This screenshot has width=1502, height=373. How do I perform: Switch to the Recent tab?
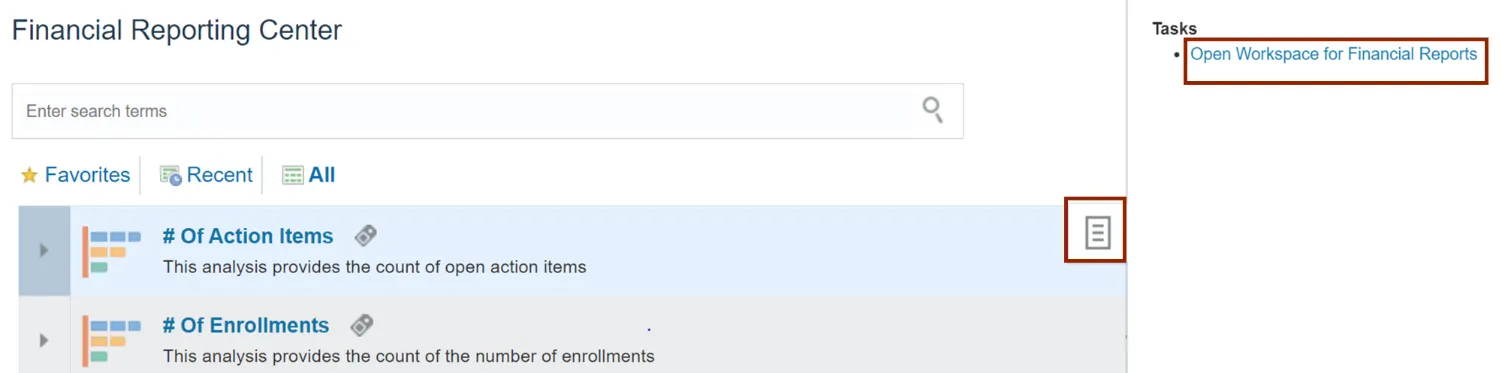[x=206, y=175]
